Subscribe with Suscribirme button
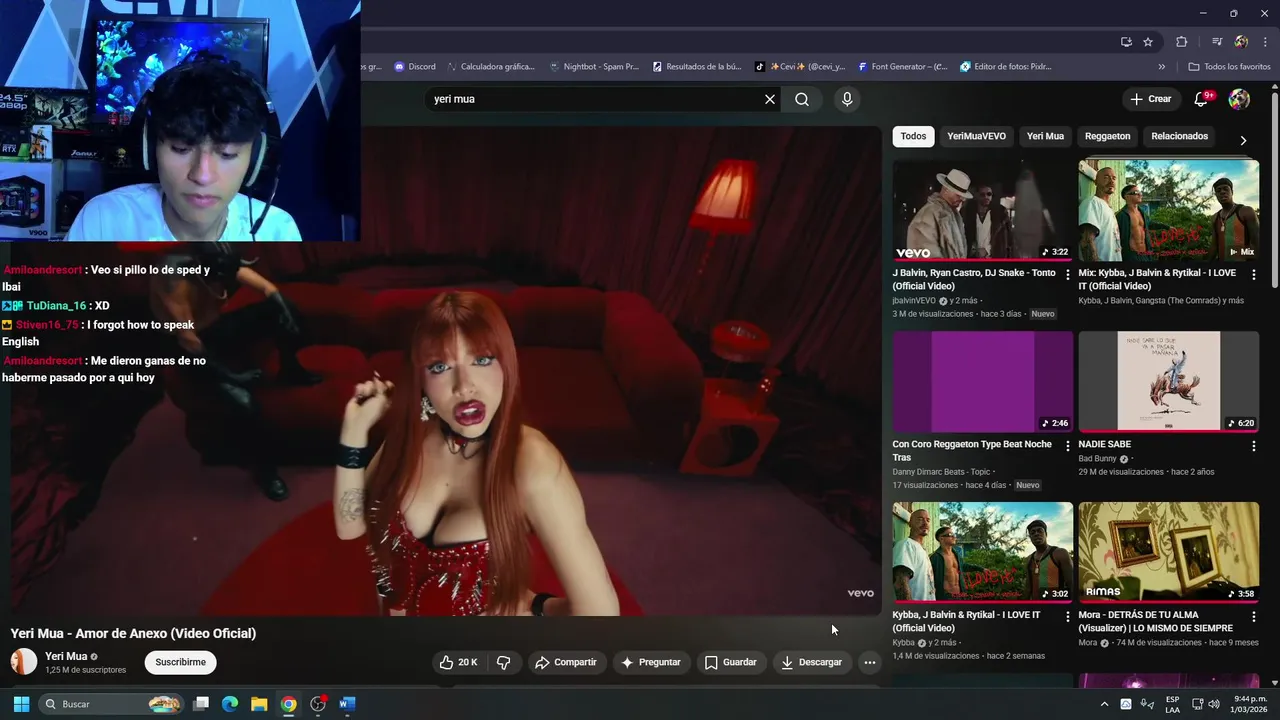1280x720 pixels. click(x=181, y=662)
